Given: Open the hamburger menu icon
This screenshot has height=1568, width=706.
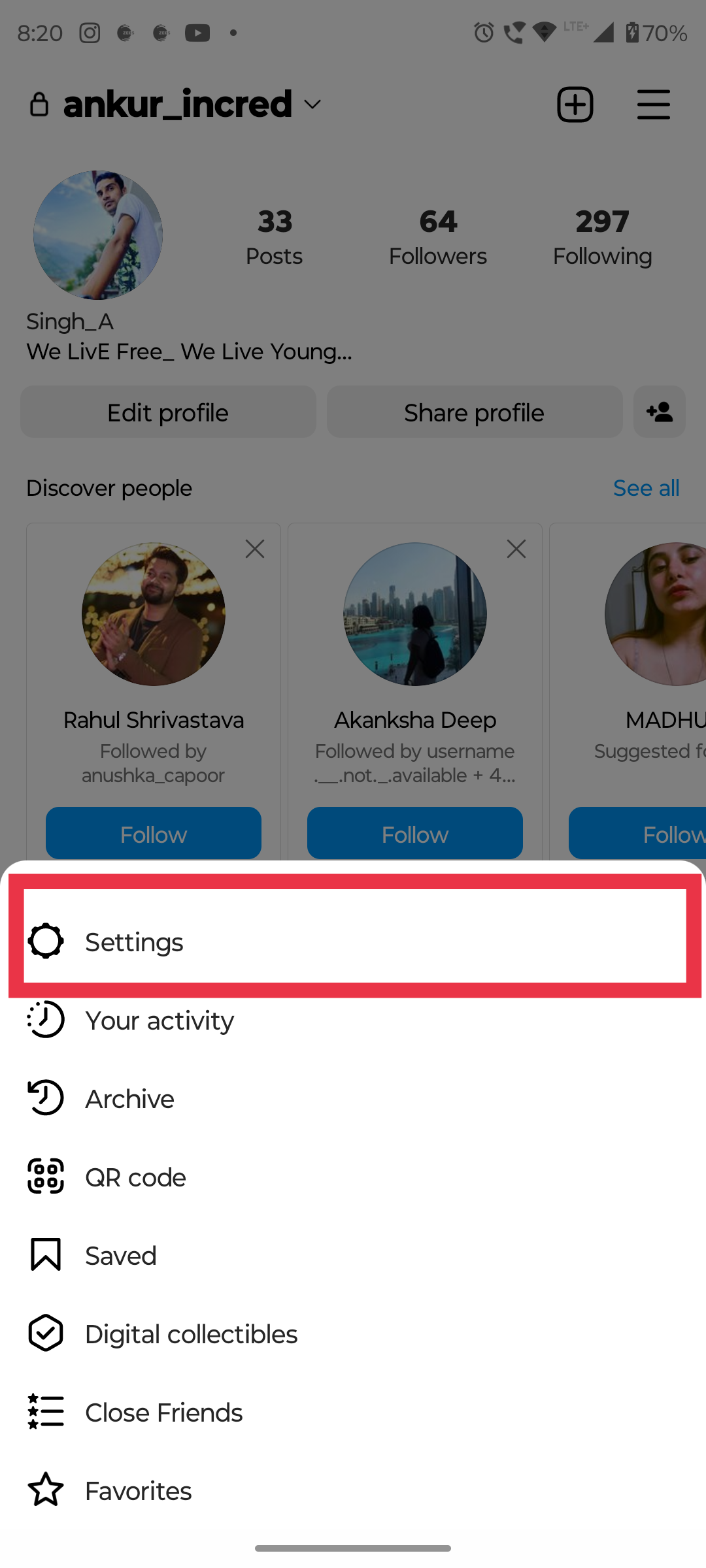Looking at the screenshot, I should [x=654, y=105].
